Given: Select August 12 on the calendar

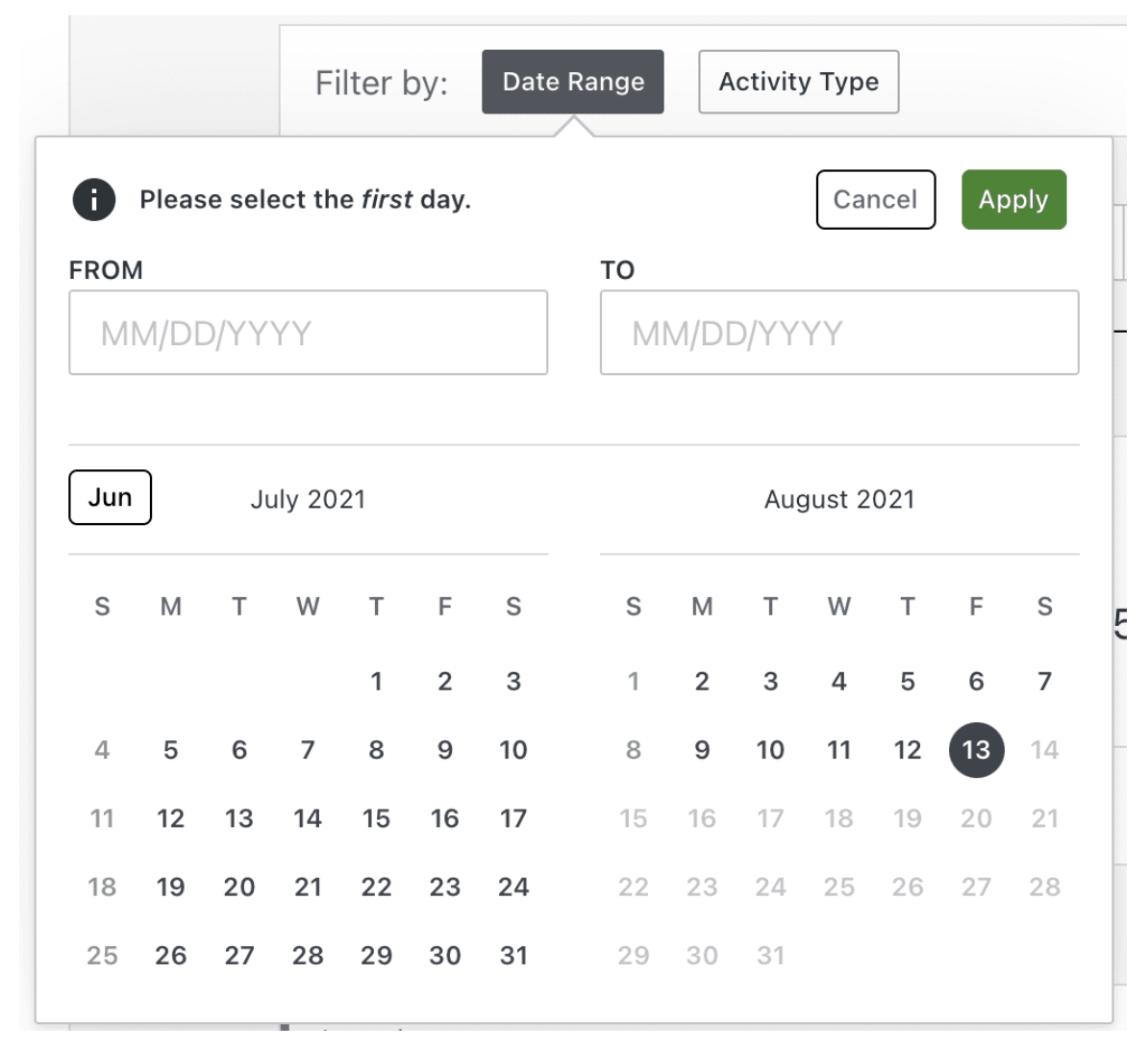Looking at the screenshot, I should [907, 750].
